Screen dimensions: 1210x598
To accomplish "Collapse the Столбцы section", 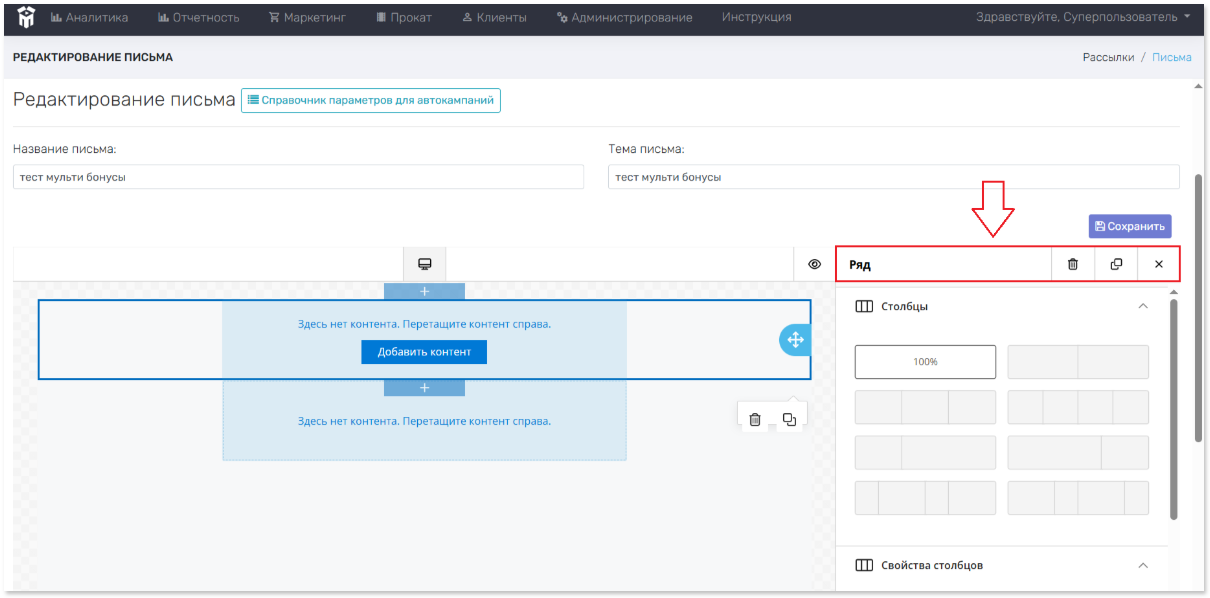I will pos(1143,306).
